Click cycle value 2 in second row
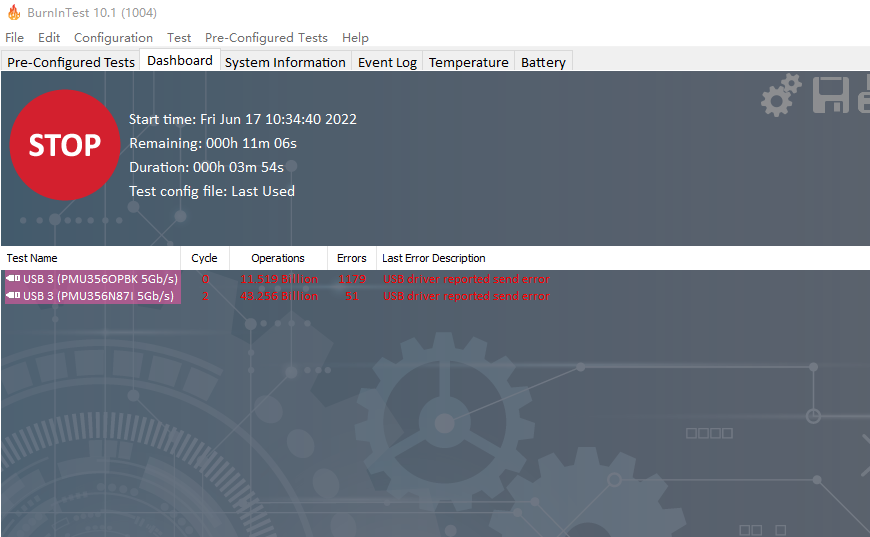The height and width of the screenshot is (537, 870). [205, 296]
